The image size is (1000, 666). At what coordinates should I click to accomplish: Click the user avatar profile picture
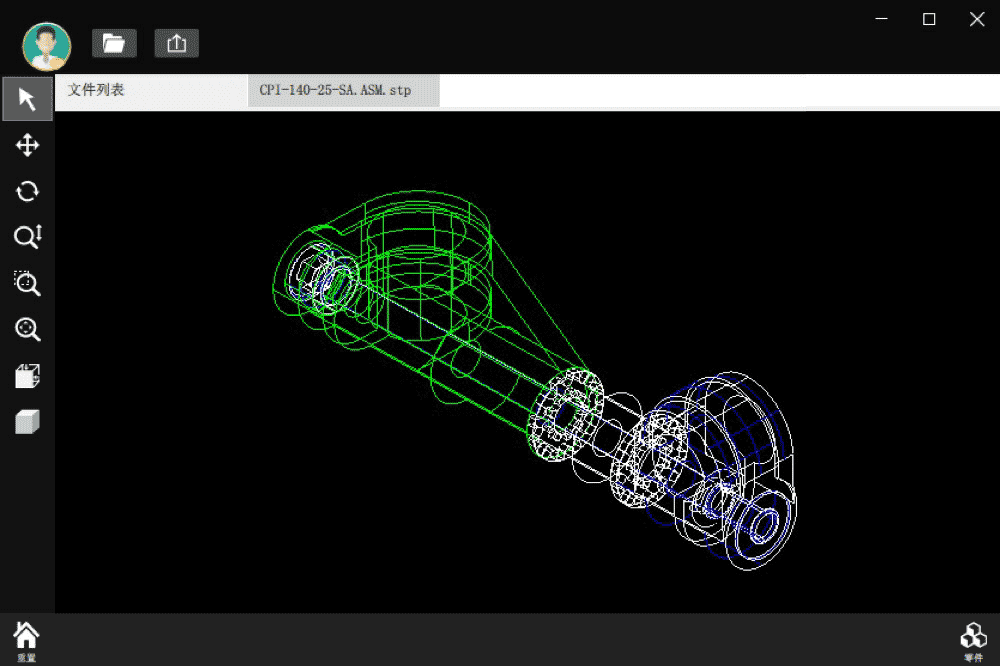tap(47, 46)
